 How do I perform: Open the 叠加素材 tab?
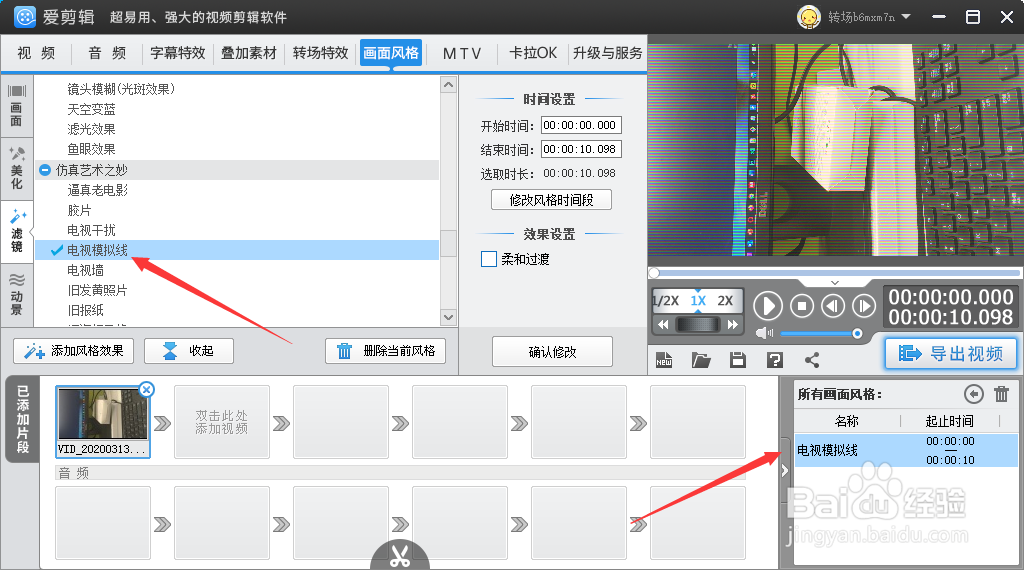click(249, 53)
